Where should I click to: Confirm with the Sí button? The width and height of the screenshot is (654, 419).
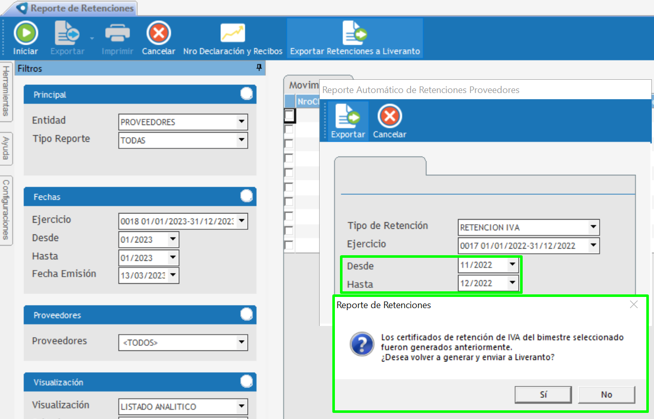point(543,394)
